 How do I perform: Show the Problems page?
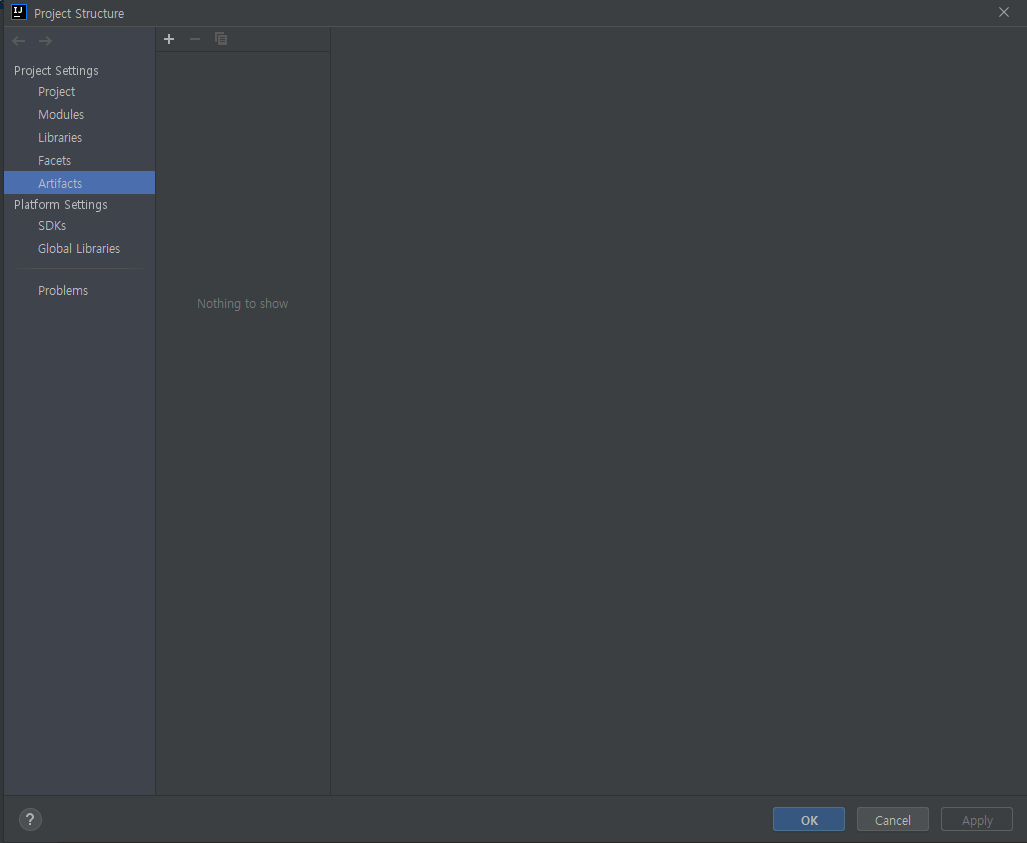pos(79,290)
